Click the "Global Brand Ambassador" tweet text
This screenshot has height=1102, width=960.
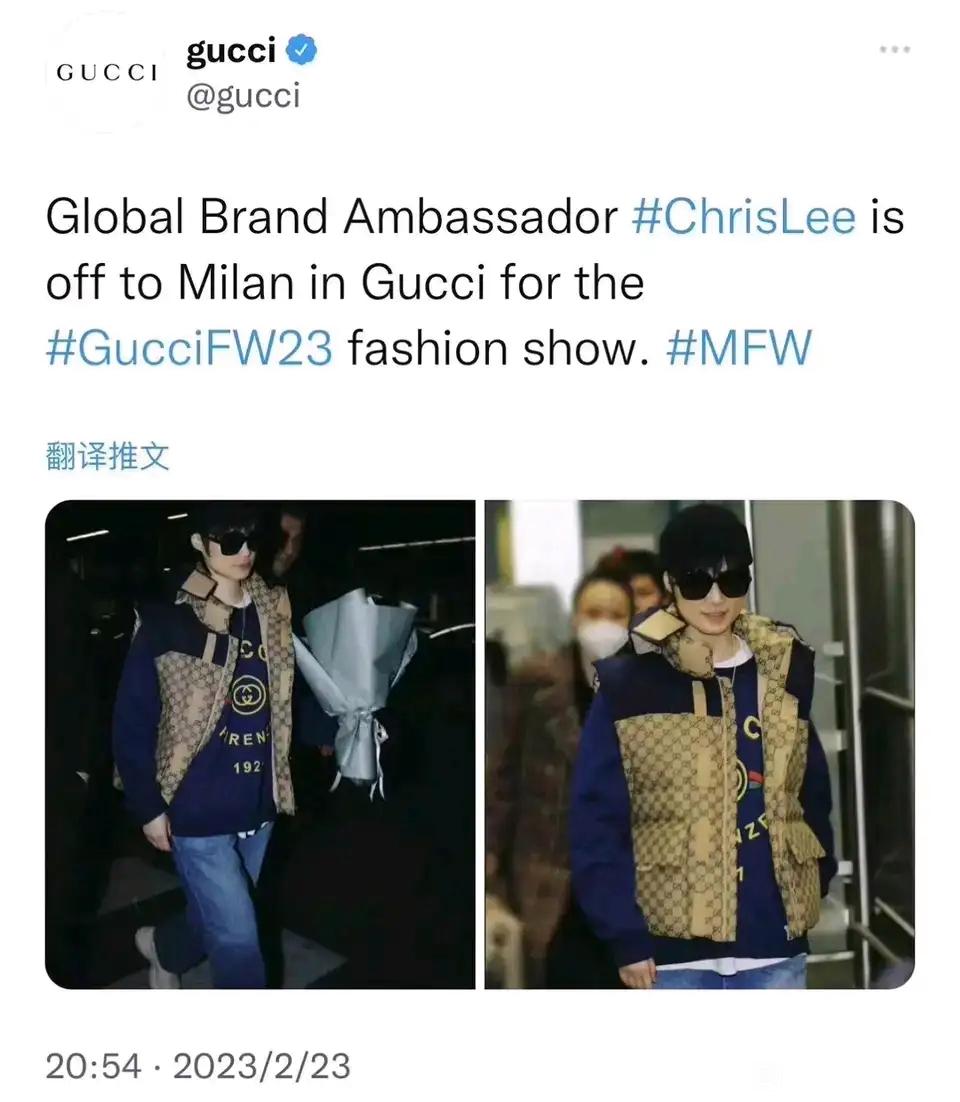click(x=332, y=216)
